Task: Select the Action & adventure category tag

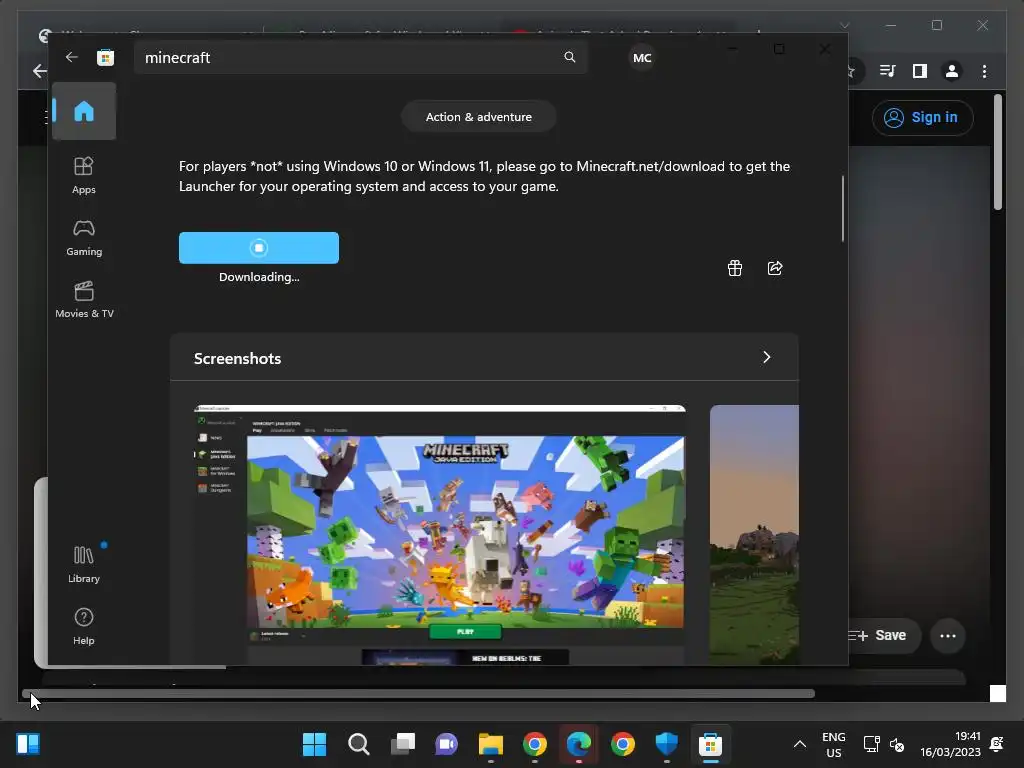Action: point(479,117)
